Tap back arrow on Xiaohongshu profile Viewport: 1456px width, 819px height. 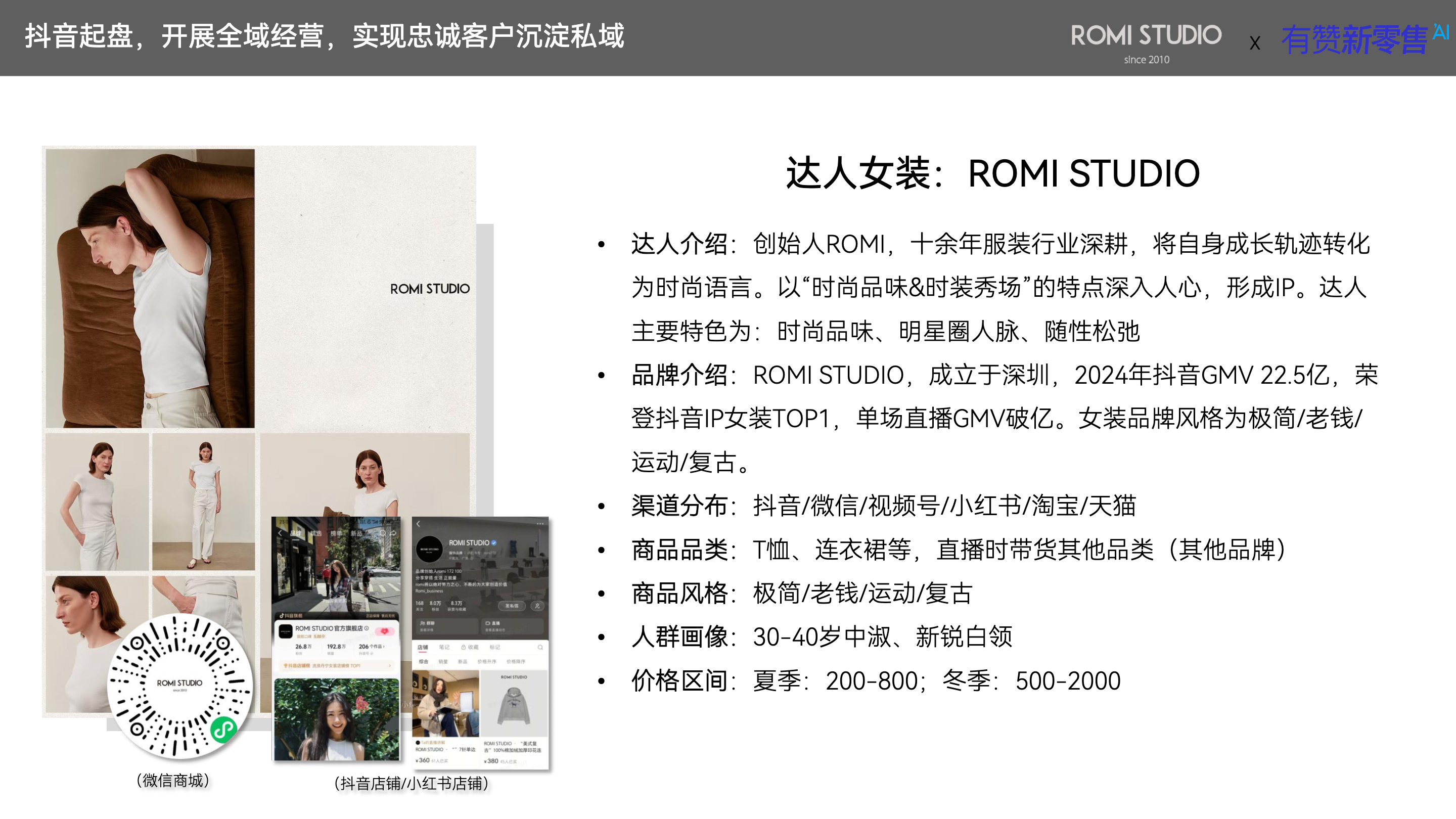coord(419,524)
